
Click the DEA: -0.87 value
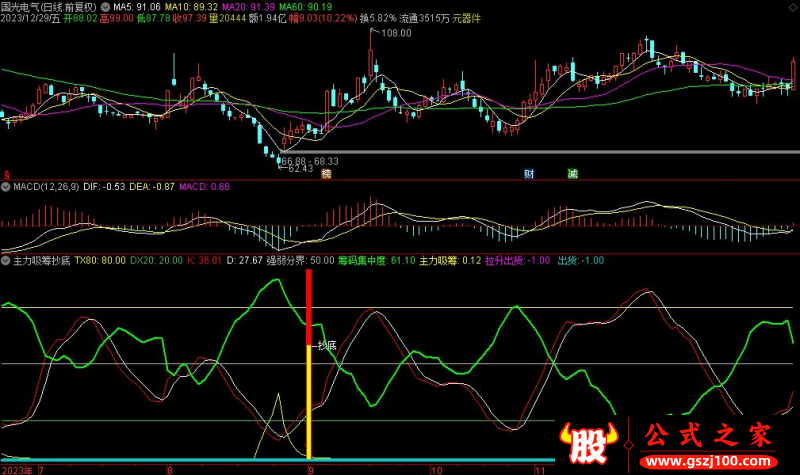[152, 187]
